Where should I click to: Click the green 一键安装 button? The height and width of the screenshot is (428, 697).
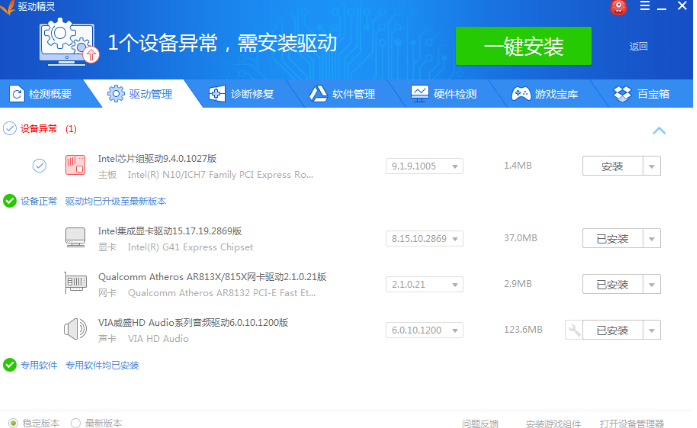coord(523,46)
